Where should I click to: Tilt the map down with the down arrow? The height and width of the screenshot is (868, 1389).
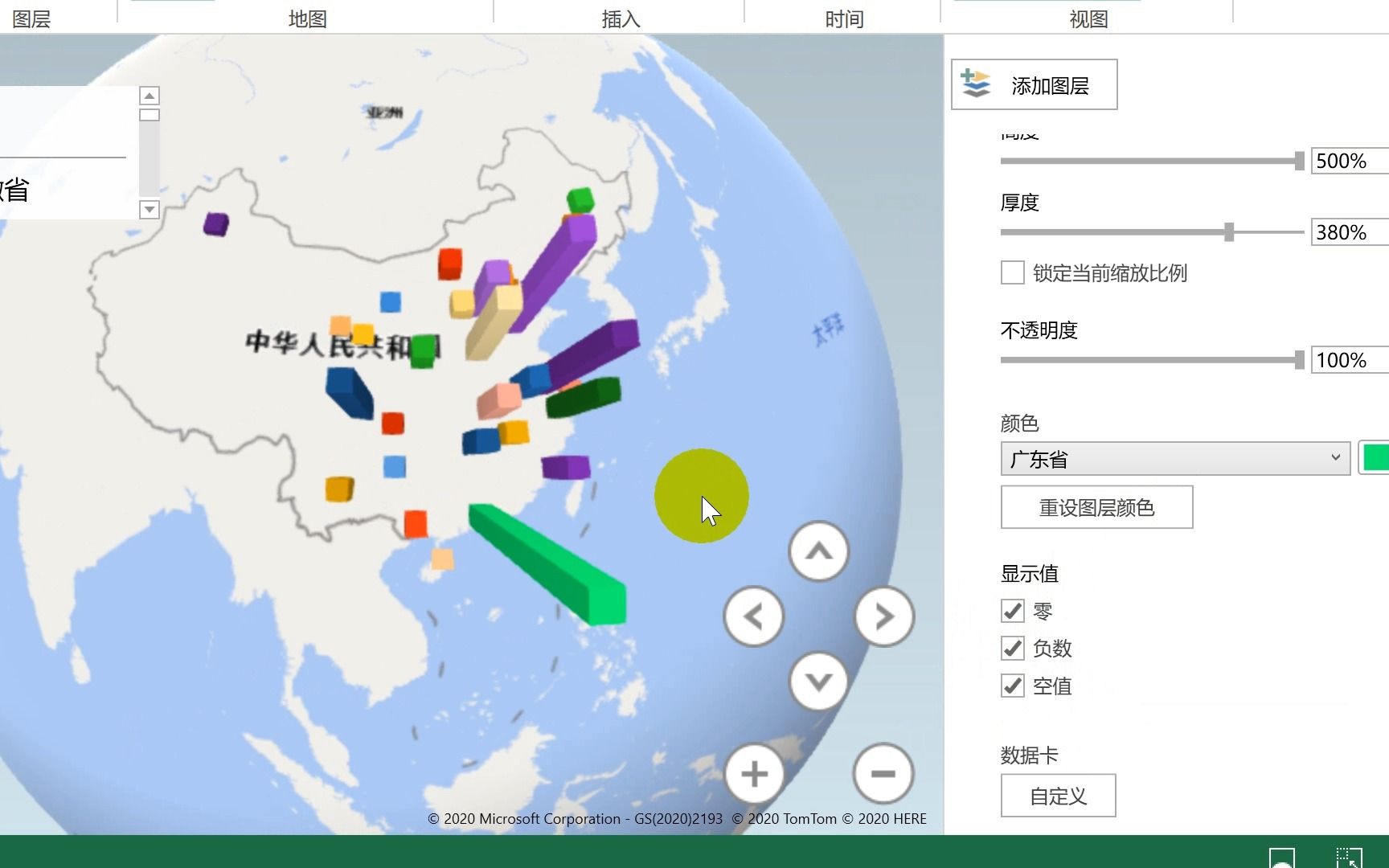pyautogui.click(x=818, y=682)
